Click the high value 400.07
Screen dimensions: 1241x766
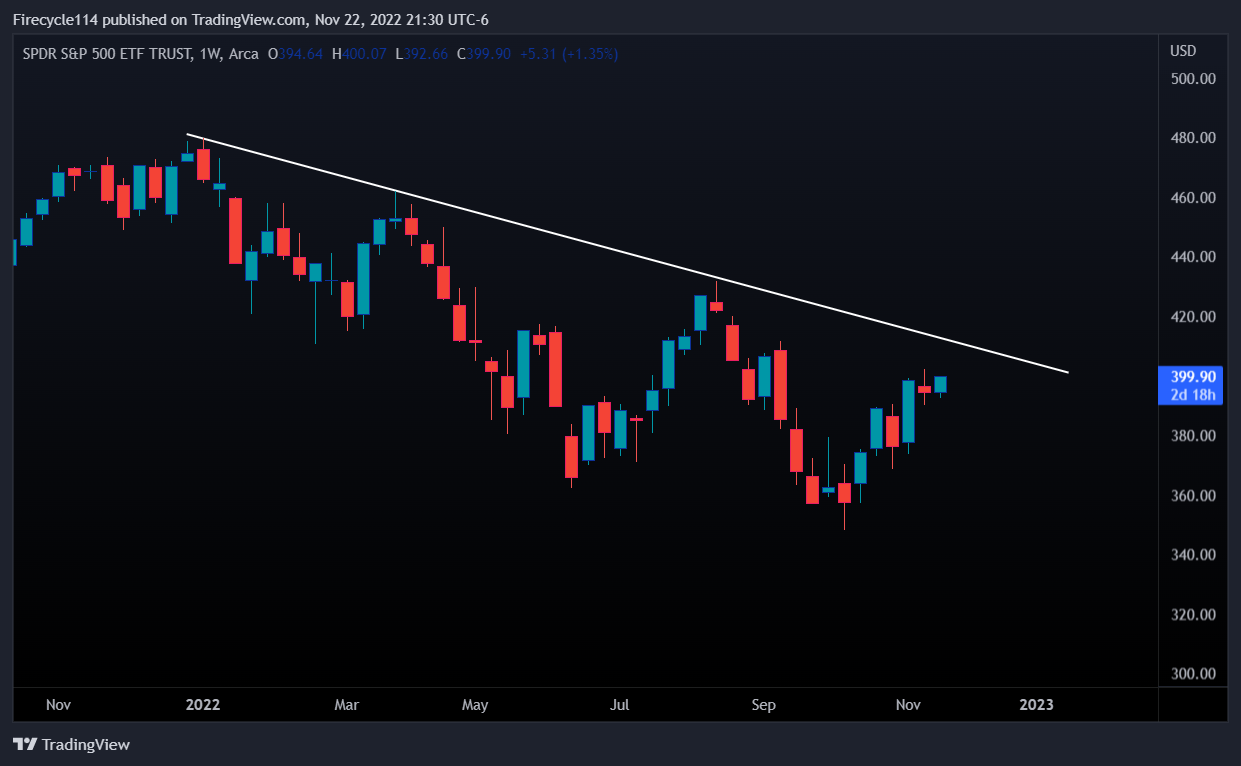[x=365, y=54]
